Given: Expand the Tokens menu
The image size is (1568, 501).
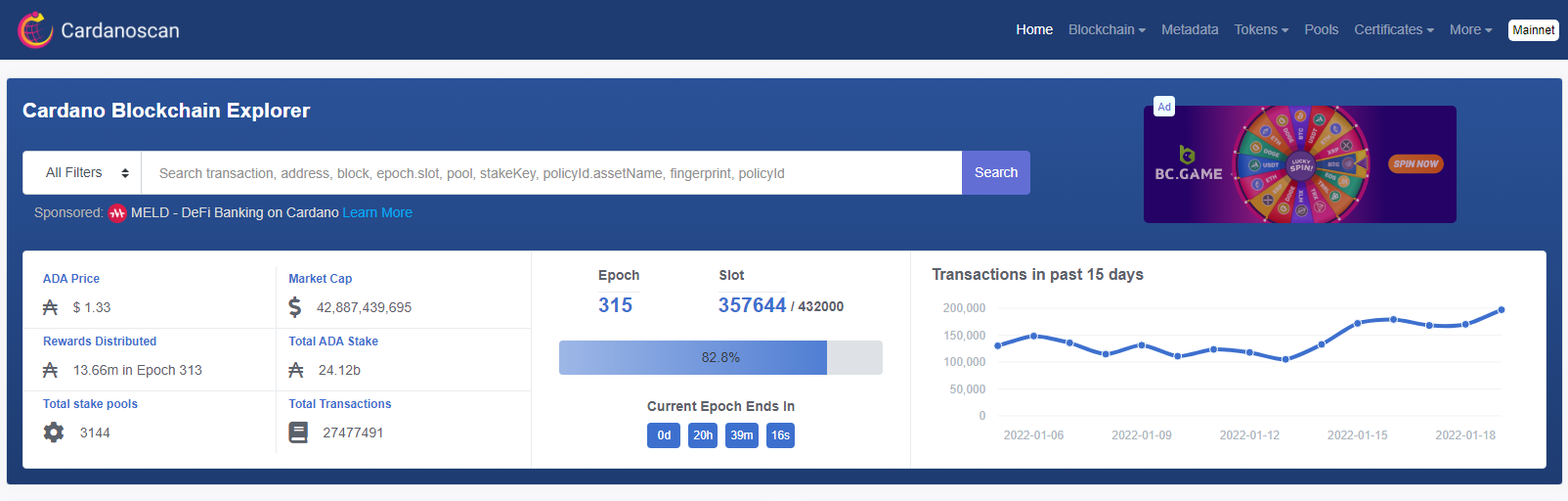Looking at the screenshot, I should click(x=1261, y=29).
